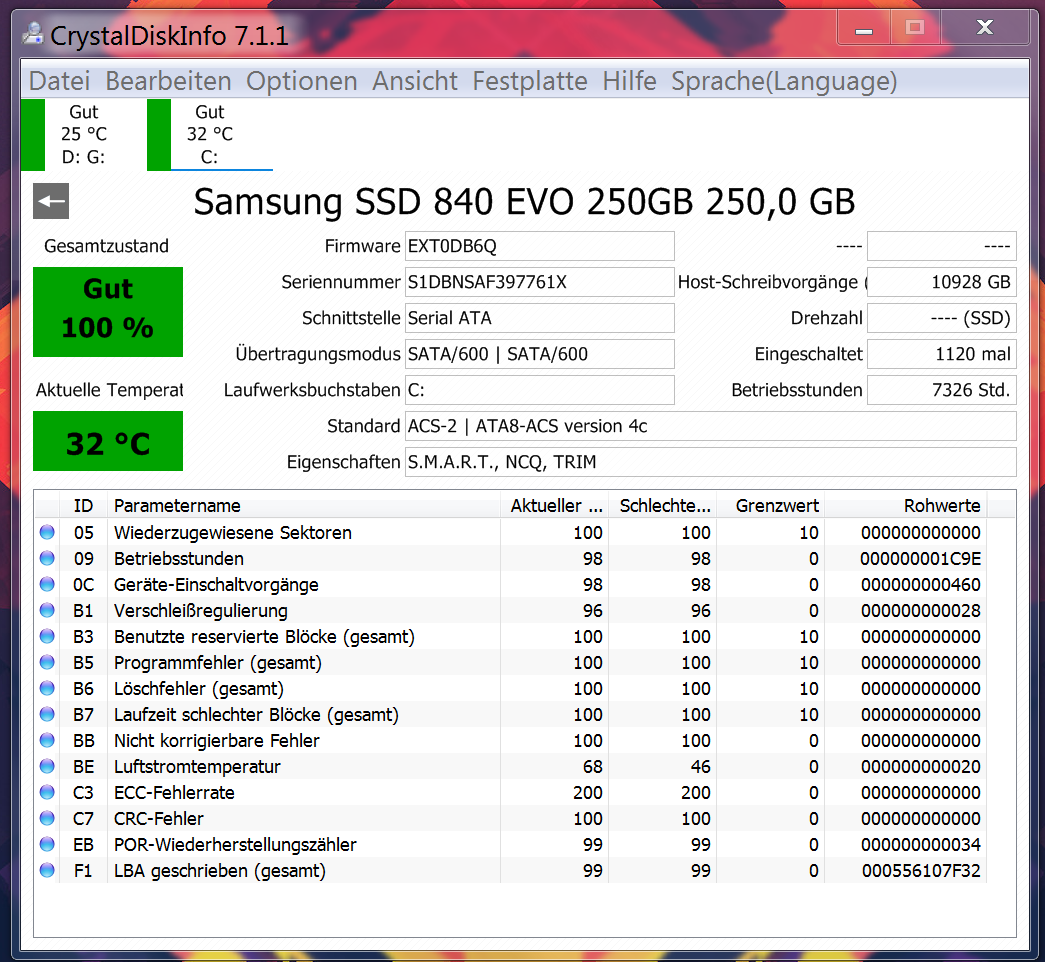Image resolution: width=1045 pixels, height=962 pixels.
Task: Click the empty top-right value field
Action: click(942, 246)
